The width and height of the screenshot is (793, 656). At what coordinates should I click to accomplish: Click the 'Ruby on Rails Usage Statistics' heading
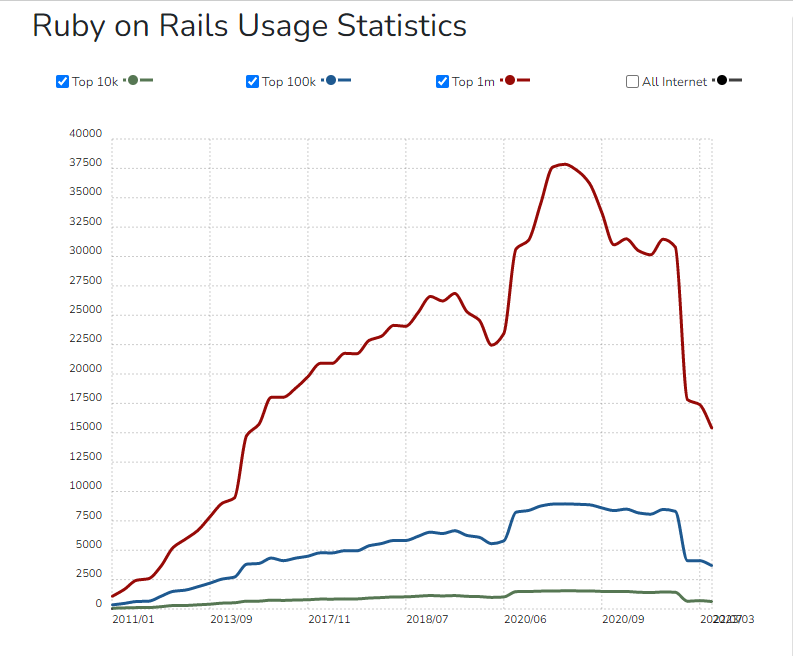pyautogui.click(x=249, y=25)
